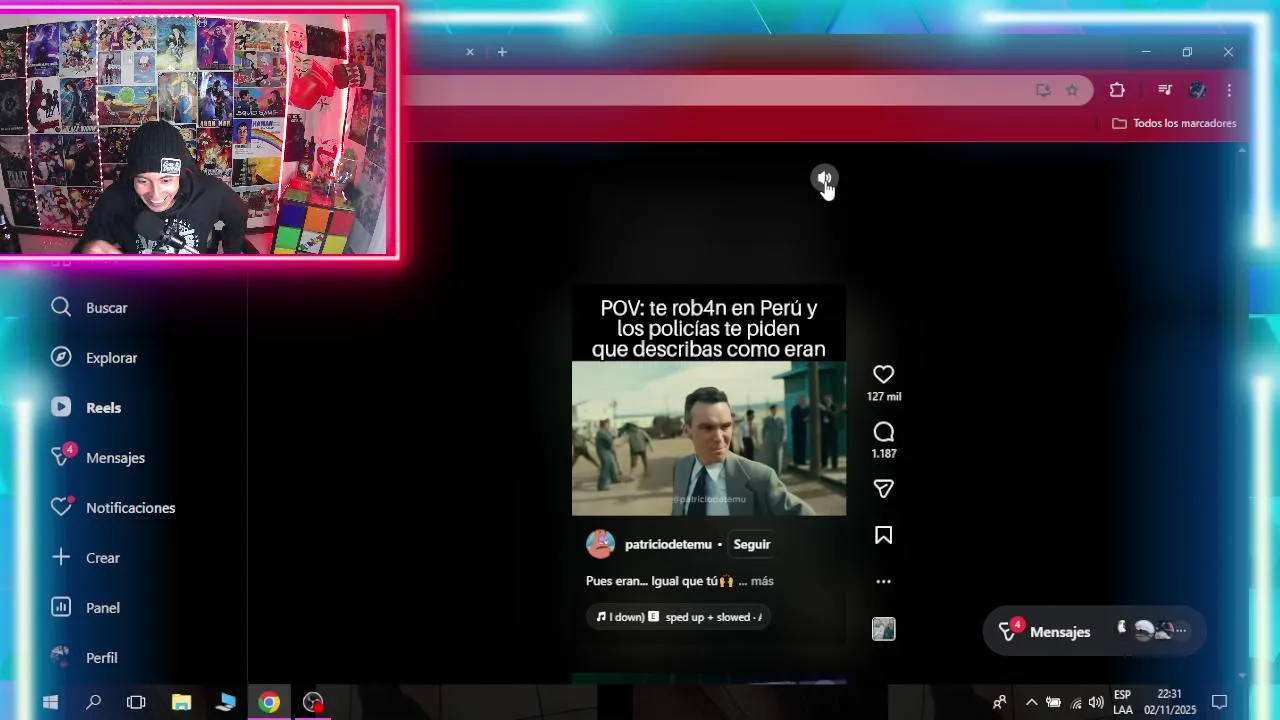The height and width of the screenshot is (720, 1280).
Task: Bookmark this page with the star icon
Action: (1072, 90)
